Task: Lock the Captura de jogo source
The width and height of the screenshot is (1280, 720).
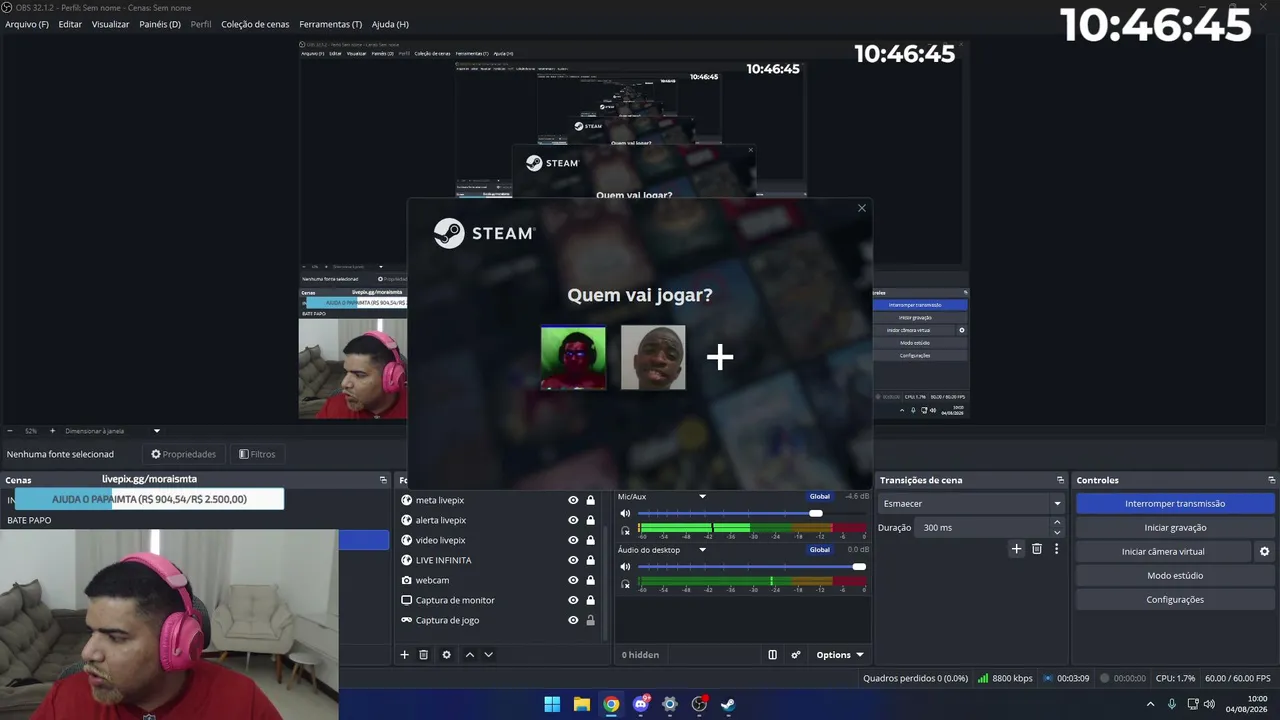Action: pos(590,620)
